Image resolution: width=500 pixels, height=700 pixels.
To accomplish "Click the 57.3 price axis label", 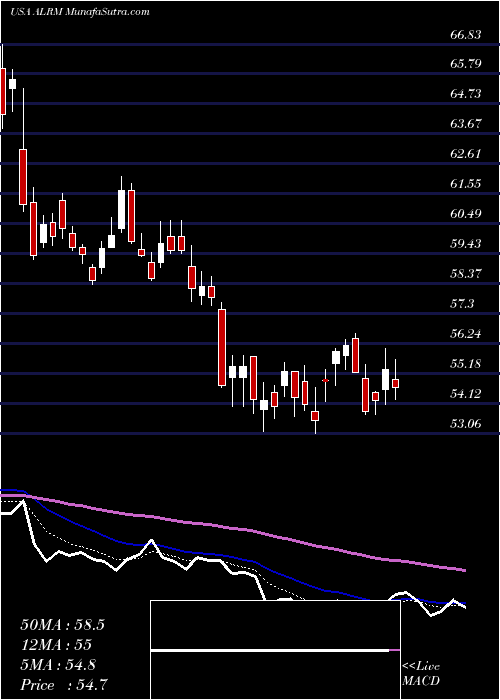I will tap(462, 304).
